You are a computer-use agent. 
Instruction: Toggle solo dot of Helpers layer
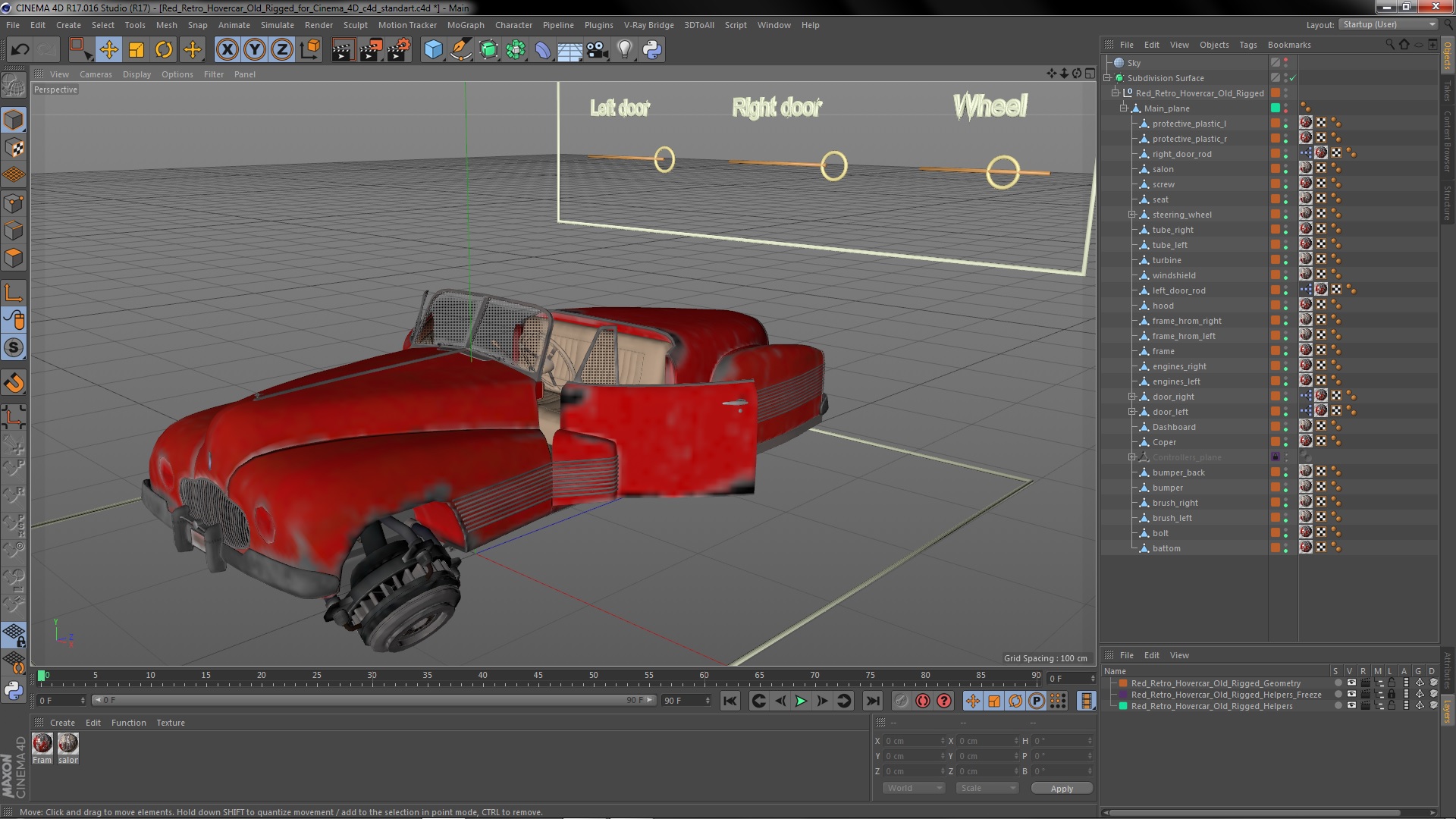[x=1338, y=706]
